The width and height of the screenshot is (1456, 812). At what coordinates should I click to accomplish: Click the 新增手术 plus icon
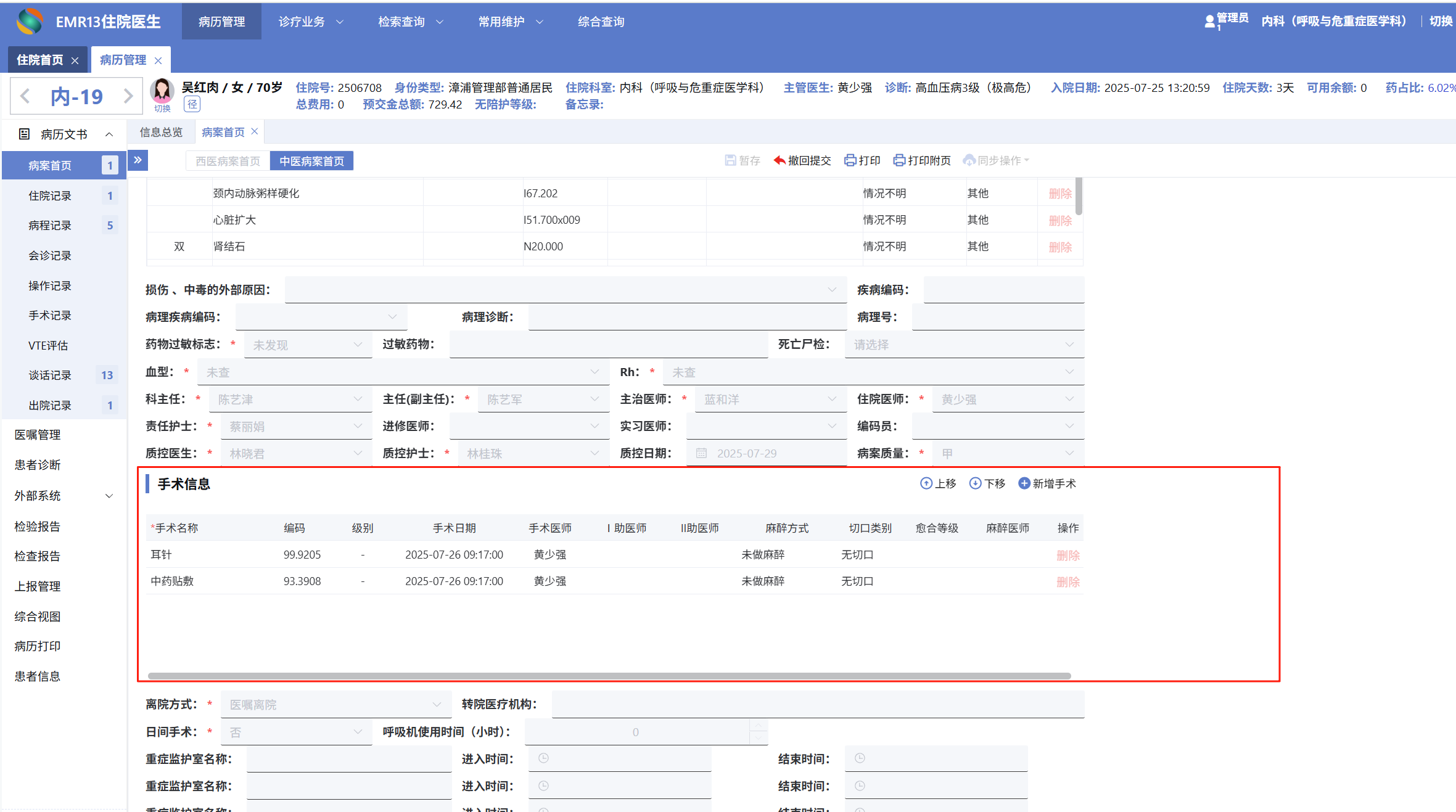(x=1024, y=483)
